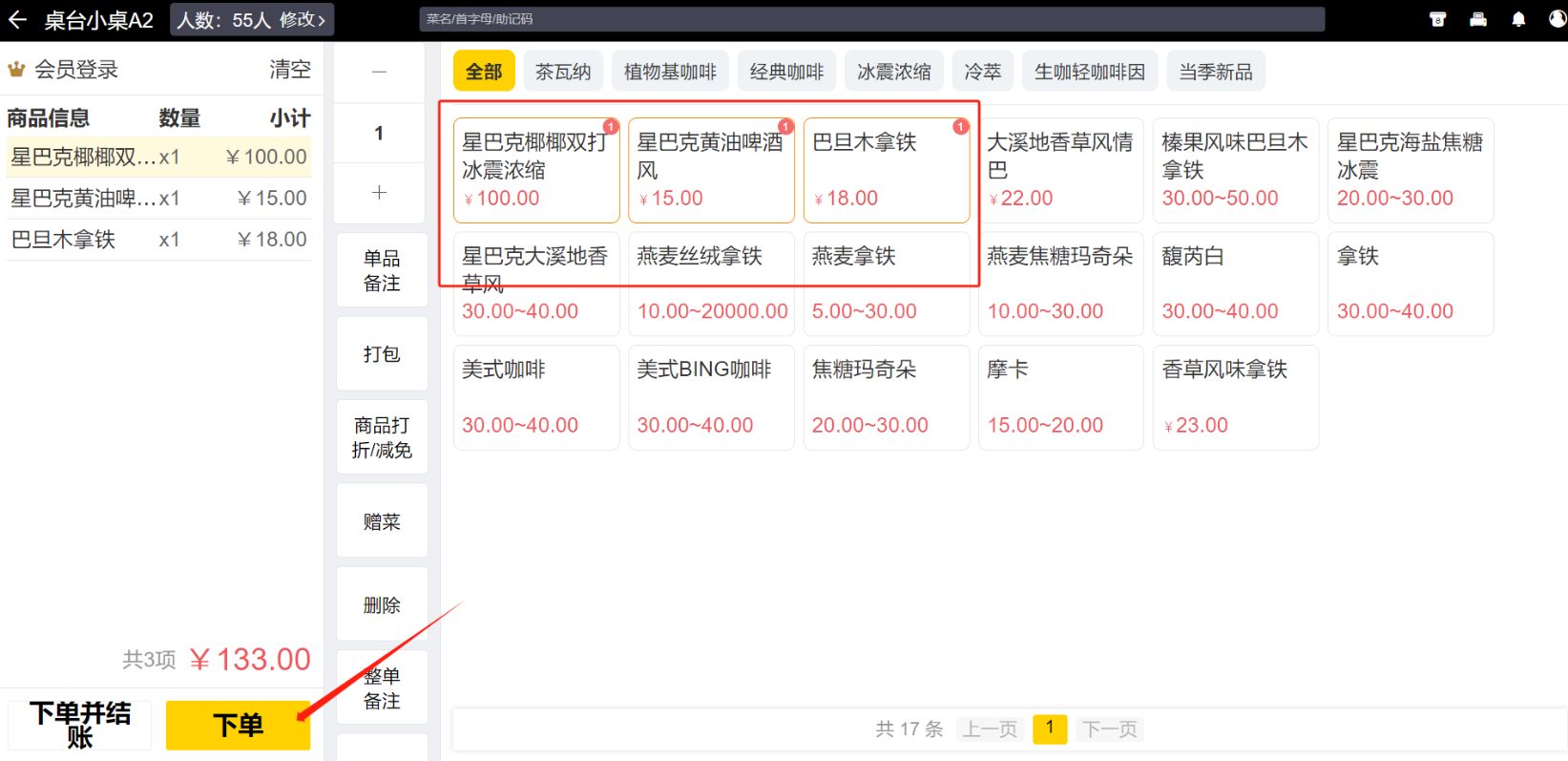Add 星巴克椰椰双打冰震浓缩 product card
Image resolution: width=1568 pixels, height=761 pixels.
pyautogui.click(x=536, y=170)
